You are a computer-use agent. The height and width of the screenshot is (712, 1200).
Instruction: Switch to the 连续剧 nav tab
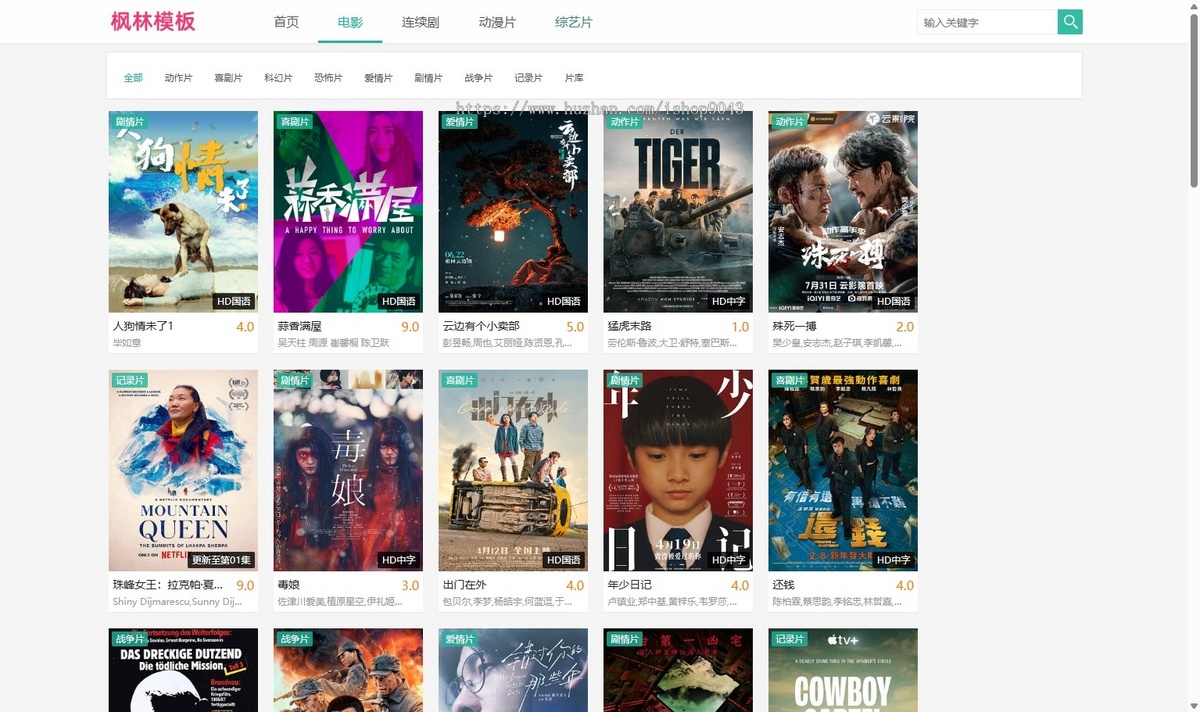(421, 22)
